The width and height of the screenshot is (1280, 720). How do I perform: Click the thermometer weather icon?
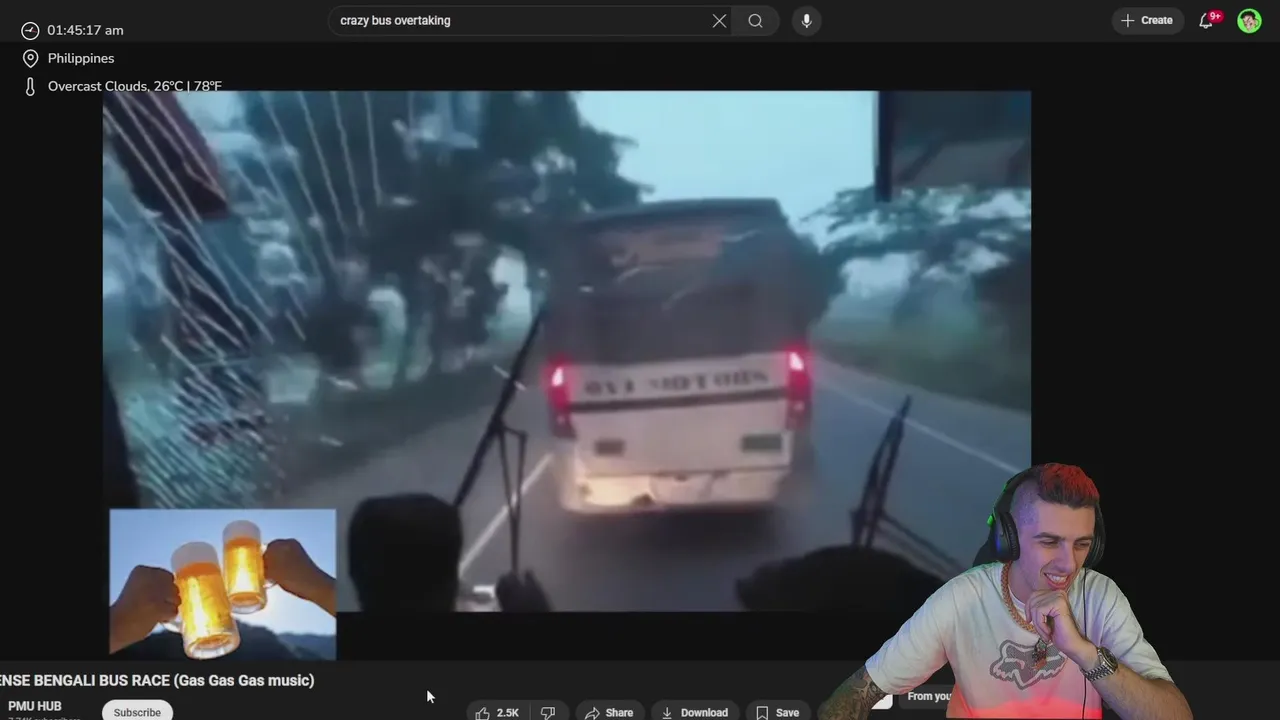click(30, 87)
